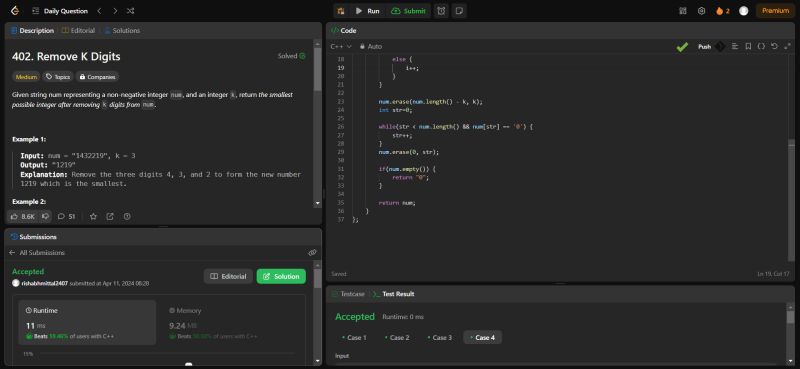The width and height of the screenshot is (800, 369).
Task: Open the 51 comments discussion
Action: click(66, 216)
